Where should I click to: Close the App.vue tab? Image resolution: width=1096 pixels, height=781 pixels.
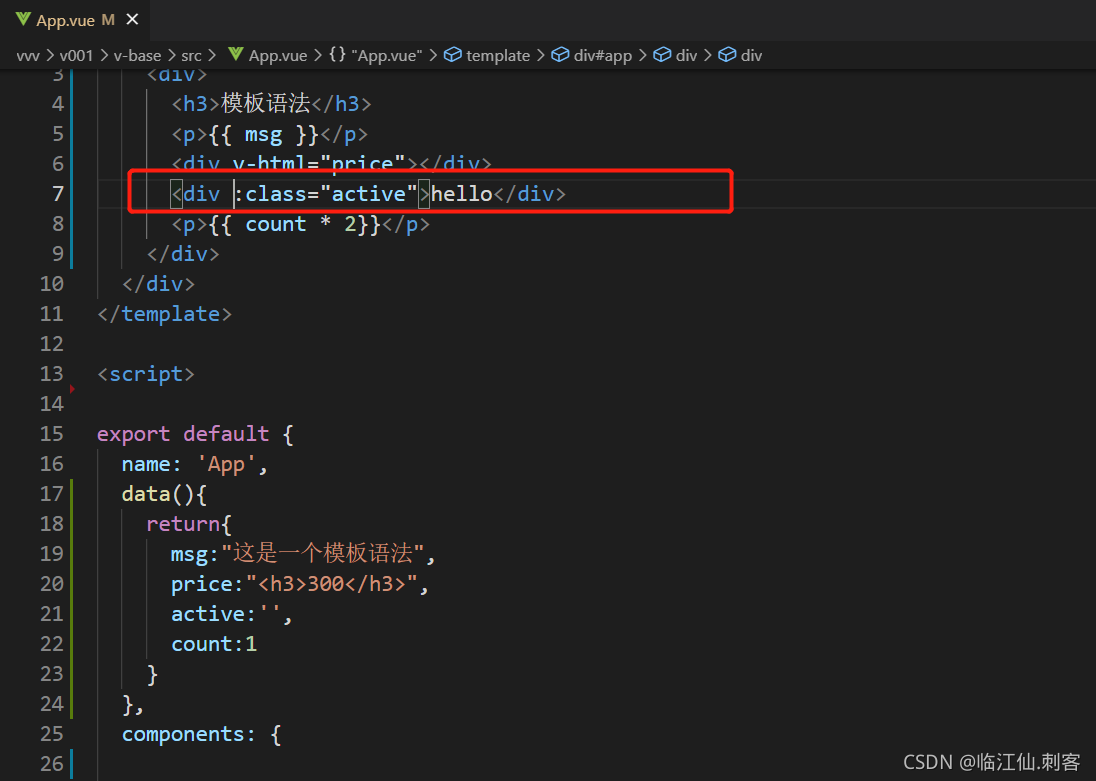[132, 20]
